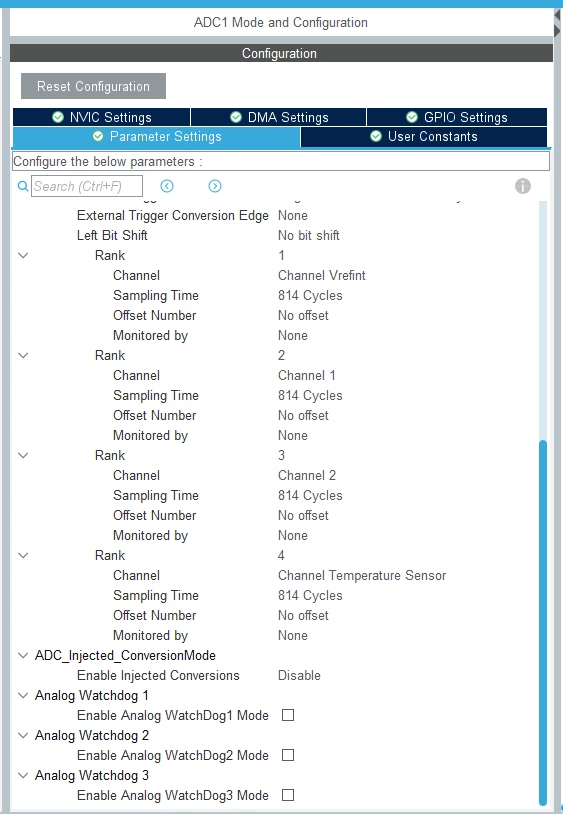Viewport: 563px width, 821px height.
Task: Enable Analog WatchDog3 Mode checkbox
Action: [288, 795]
